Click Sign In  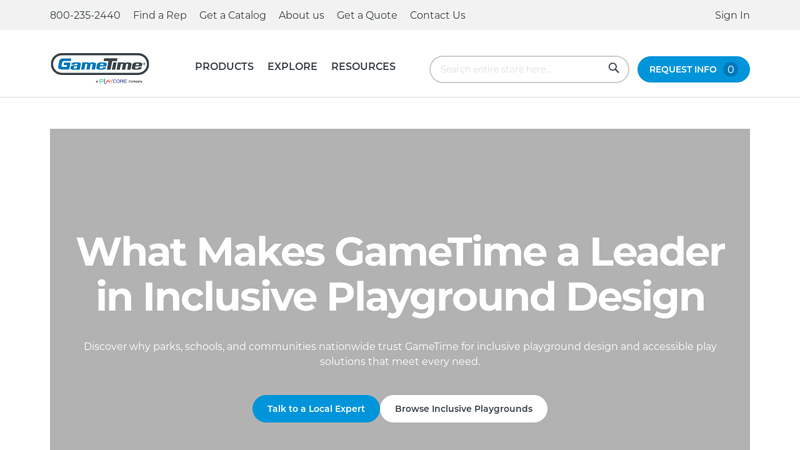point(732,15)
